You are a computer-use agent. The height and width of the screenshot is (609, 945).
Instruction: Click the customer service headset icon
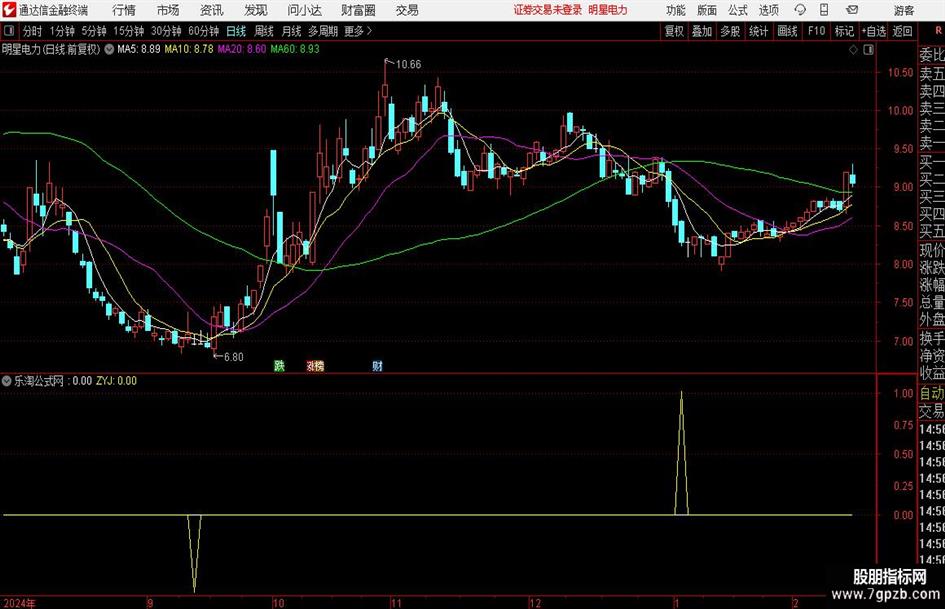[800, 10]
